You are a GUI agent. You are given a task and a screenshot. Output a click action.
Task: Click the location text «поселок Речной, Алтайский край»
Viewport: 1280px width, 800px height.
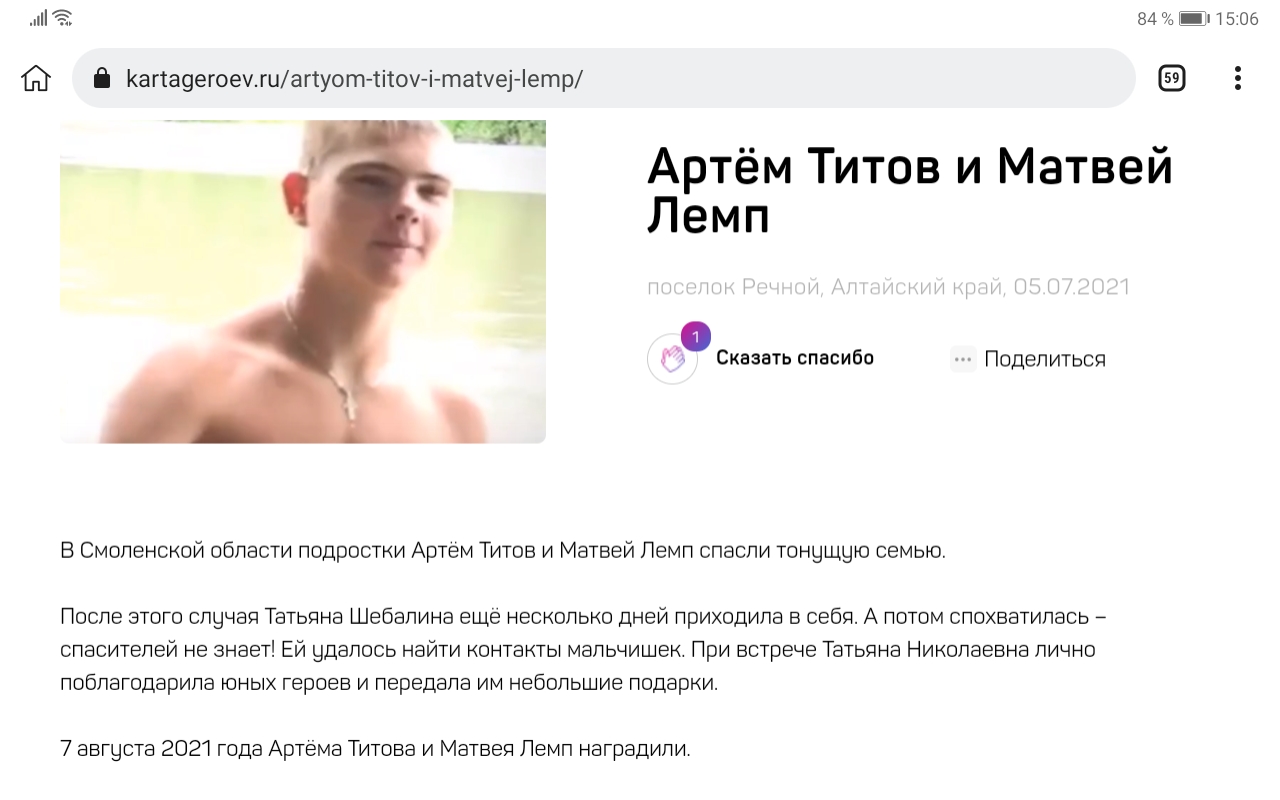(826, 288)
